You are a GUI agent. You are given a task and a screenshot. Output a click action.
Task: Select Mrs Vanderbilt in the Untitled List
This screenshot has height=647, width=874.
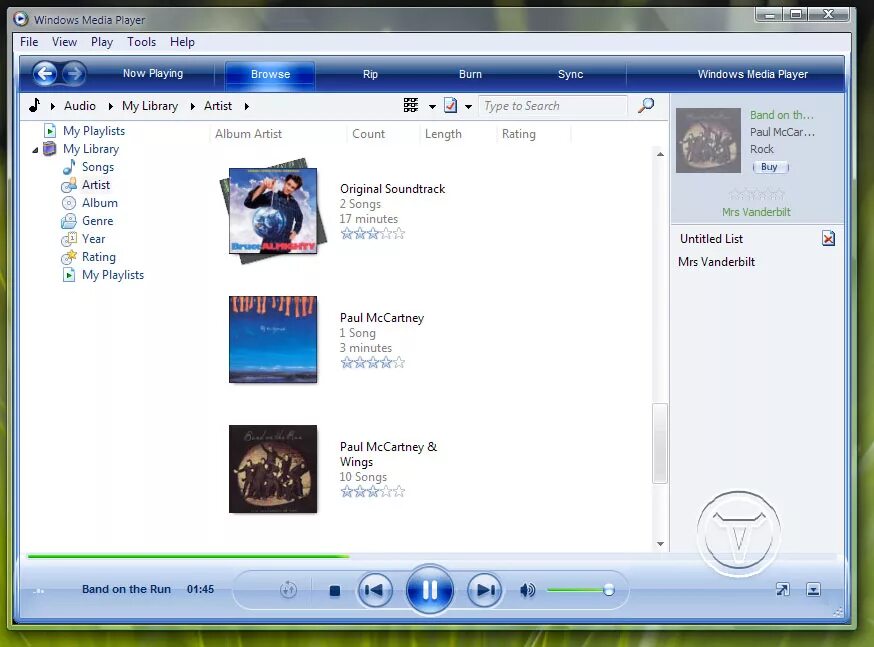pos(716,262)
